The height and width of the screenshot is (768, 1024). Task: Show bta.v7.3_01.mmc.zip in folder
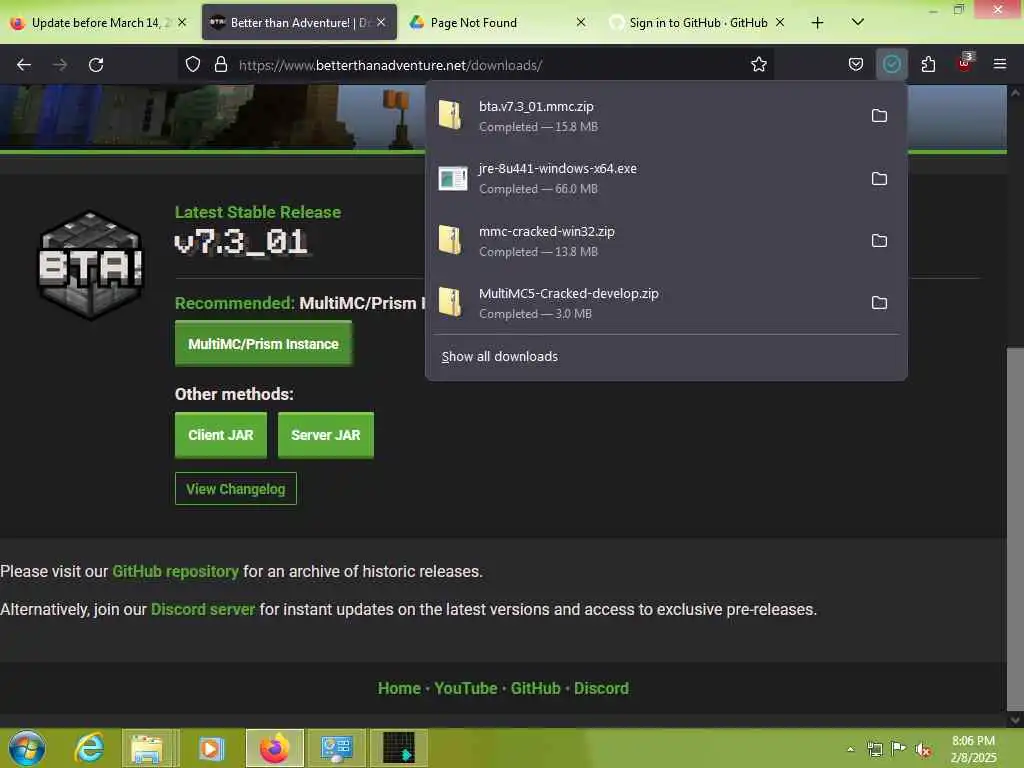[x=879, y=116]
